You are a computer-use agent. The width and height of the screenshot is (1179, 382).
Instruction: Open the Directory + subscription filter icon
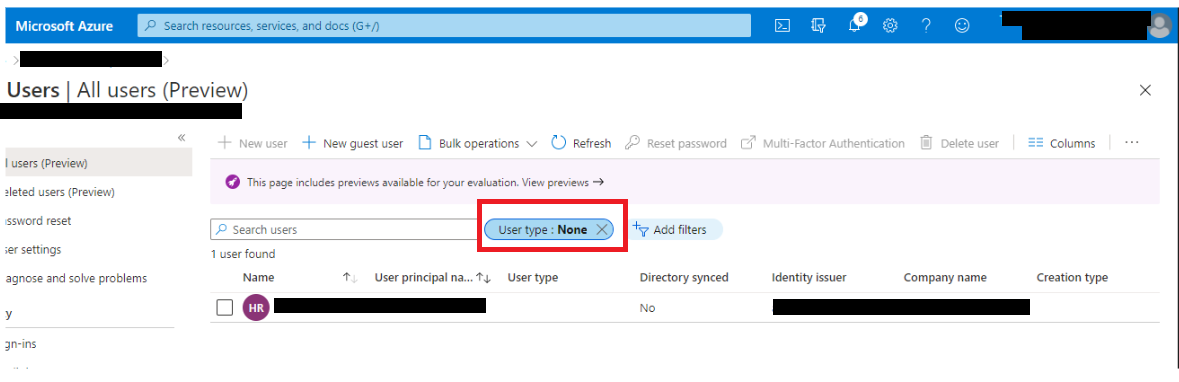point(819,26)
